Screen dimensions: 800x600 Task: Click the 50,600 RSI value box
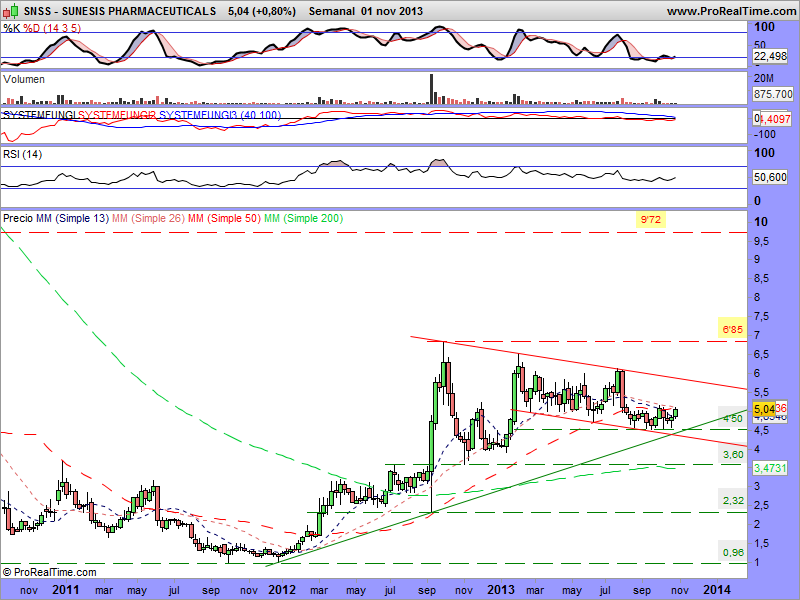pos(770,177)
